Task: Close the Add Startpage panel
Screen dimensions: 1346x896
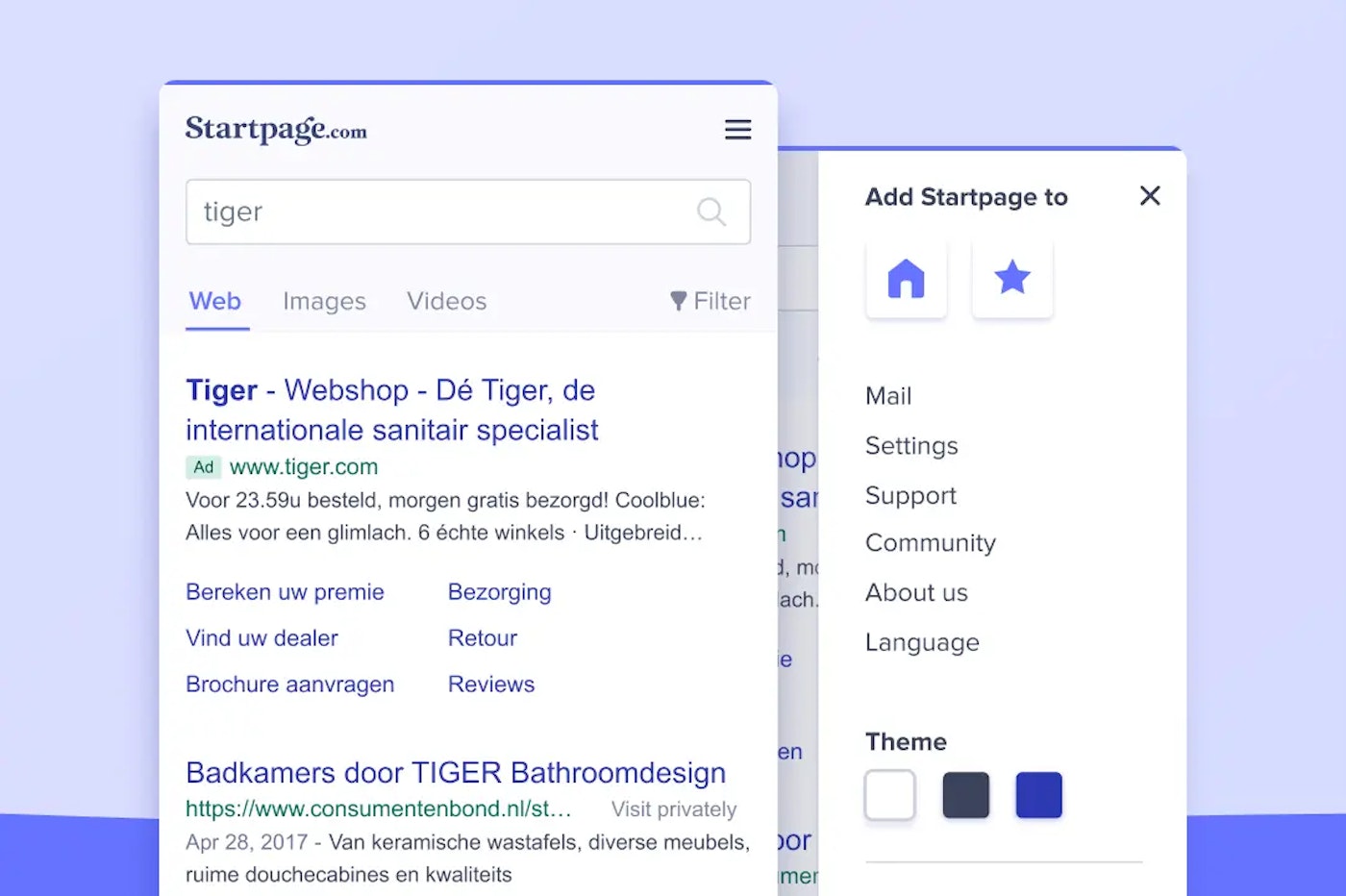Action: (1150, 196)
